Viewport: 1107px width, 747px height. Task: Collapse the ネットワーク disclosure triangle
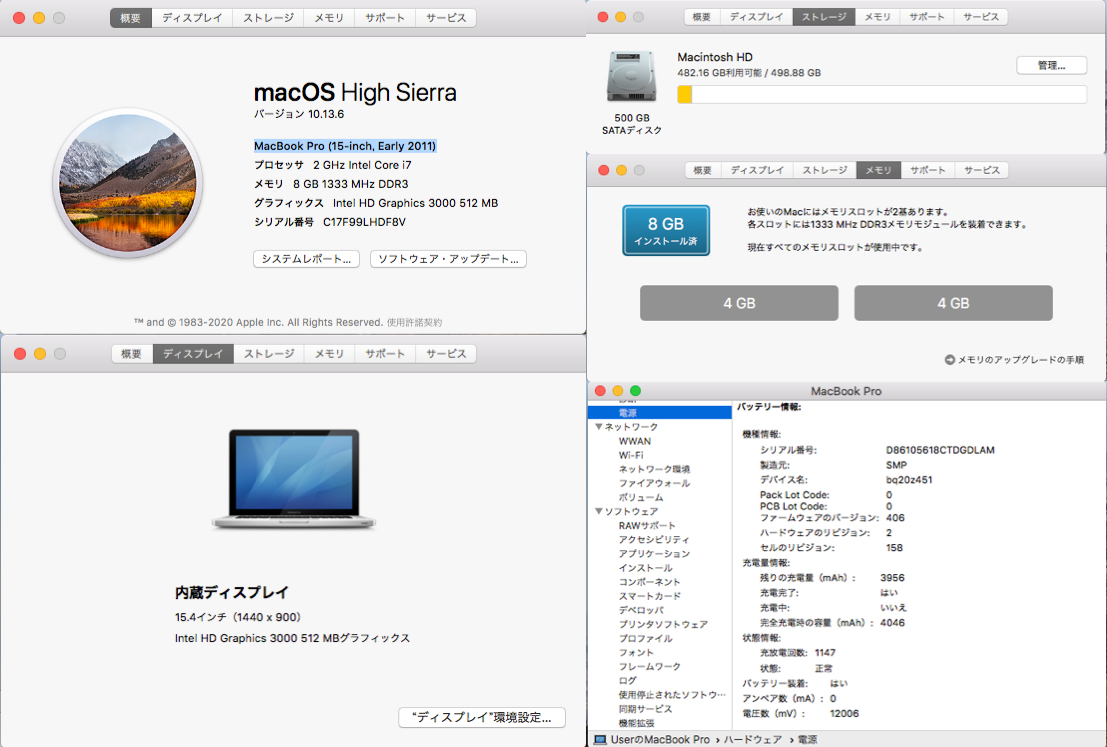point(599,426)
